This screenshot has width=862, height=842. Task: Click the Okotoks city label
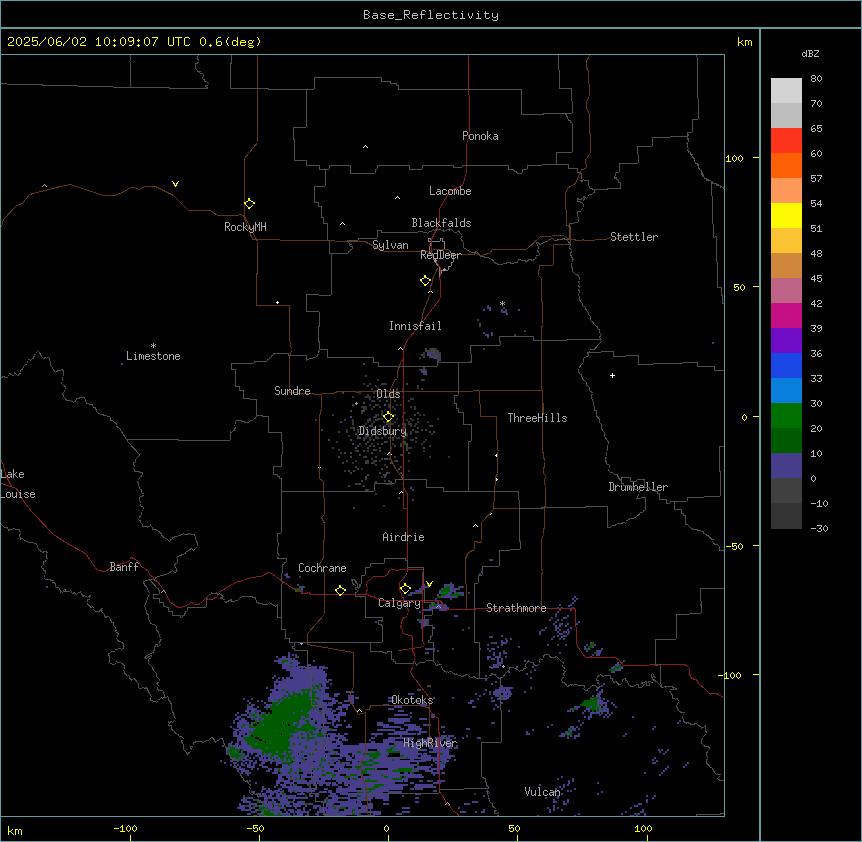412,700
